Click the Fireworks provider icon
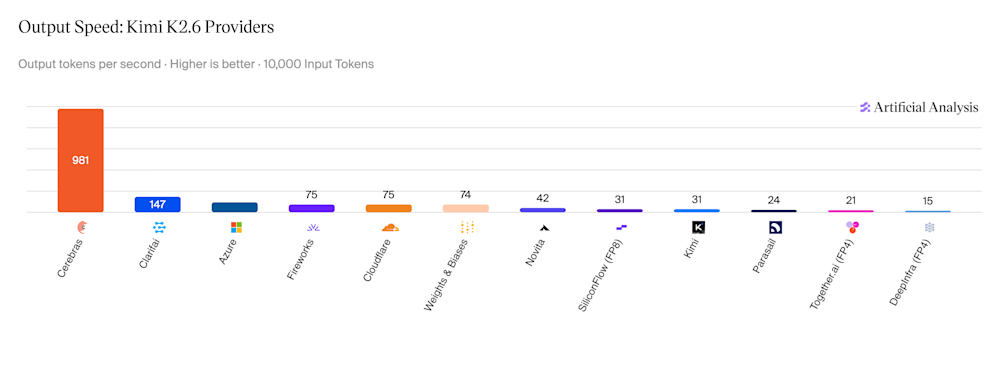This screenshot has height=376, width=1000. [312, 227]
